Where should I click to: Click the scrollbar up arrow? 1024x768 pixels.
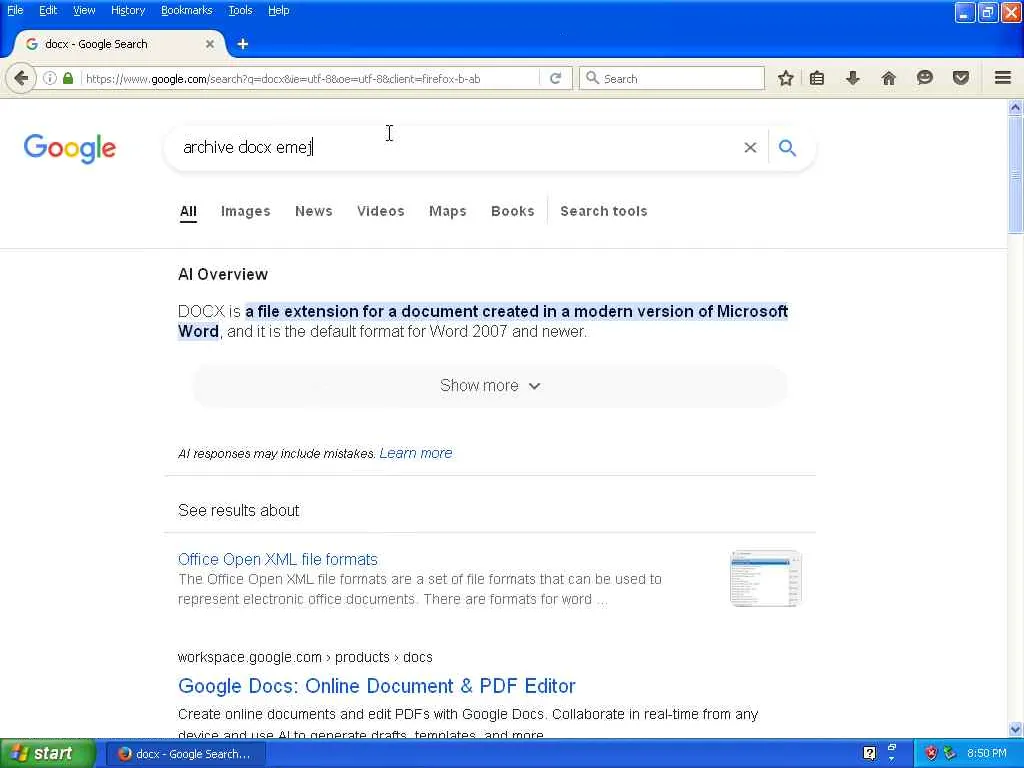click(x=1016, y=108)
